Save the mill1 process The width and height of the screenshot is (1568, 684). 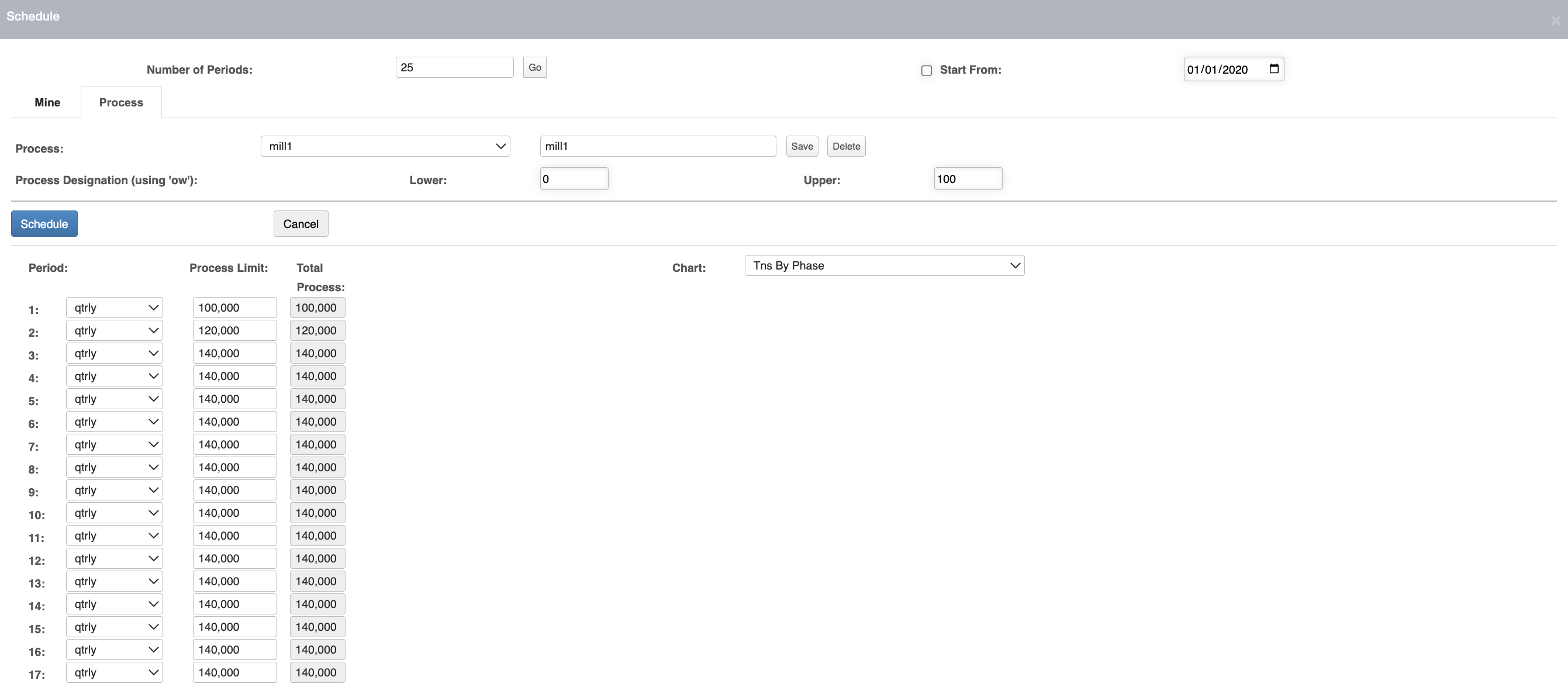tap(802, 146)
